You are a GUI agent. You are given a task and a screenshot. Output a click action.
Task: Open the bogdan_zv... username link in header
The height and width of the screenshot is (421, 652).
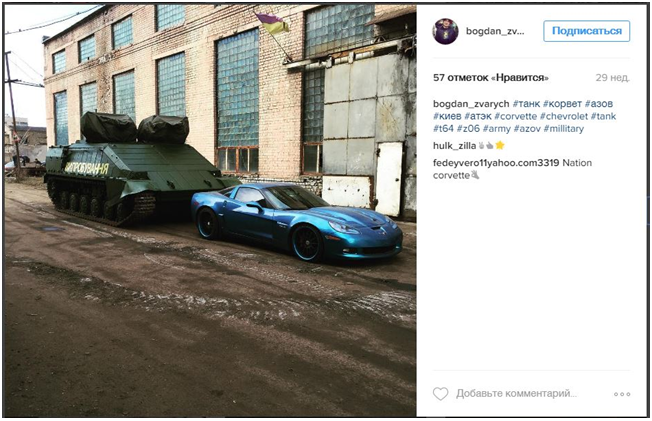(x=495, y=31)
